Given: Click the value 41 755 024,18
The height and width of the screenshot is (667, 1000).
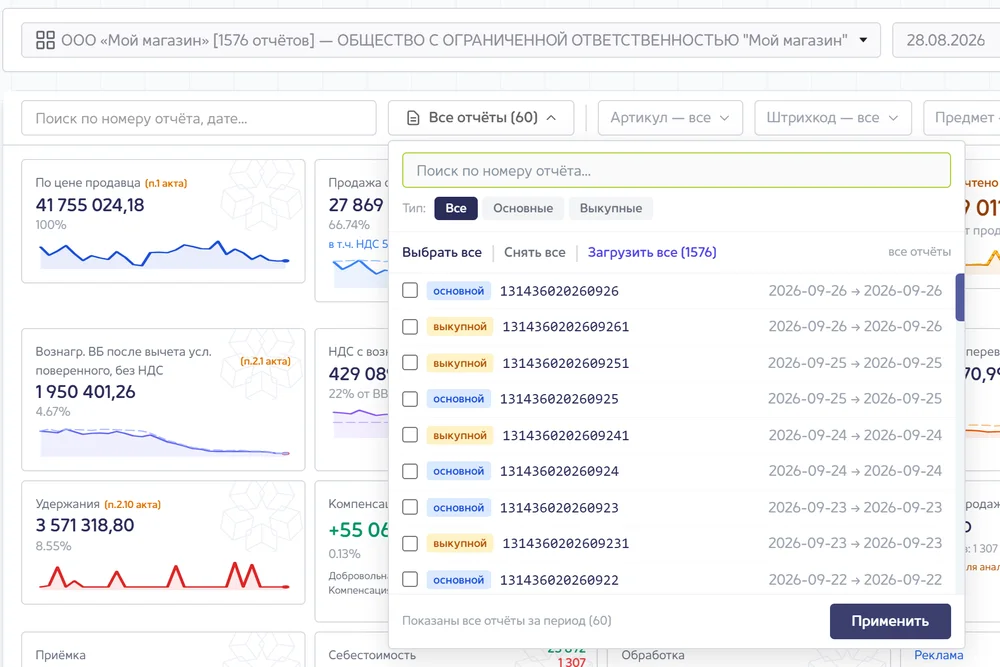Looking at the screenshot, I should coord(90,205).
